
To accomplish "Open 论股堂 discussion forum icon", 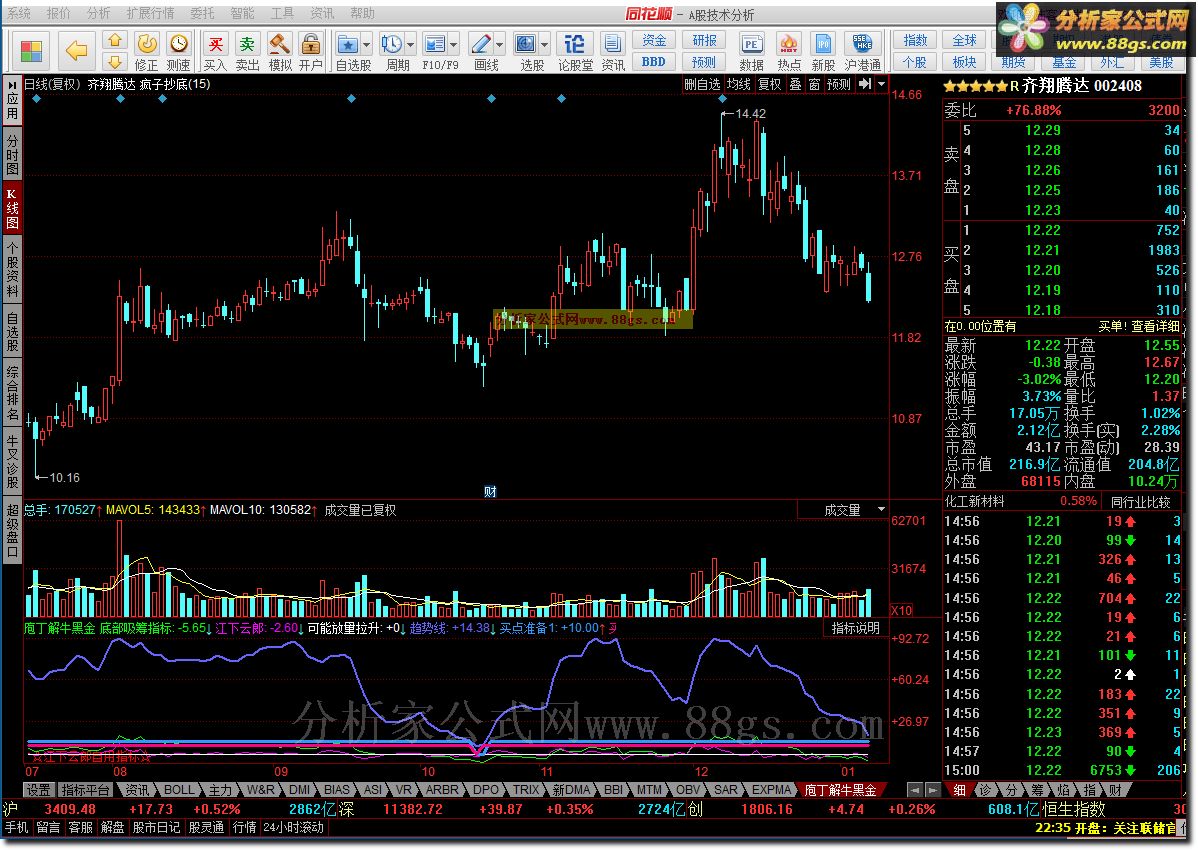I will [575, 52].
